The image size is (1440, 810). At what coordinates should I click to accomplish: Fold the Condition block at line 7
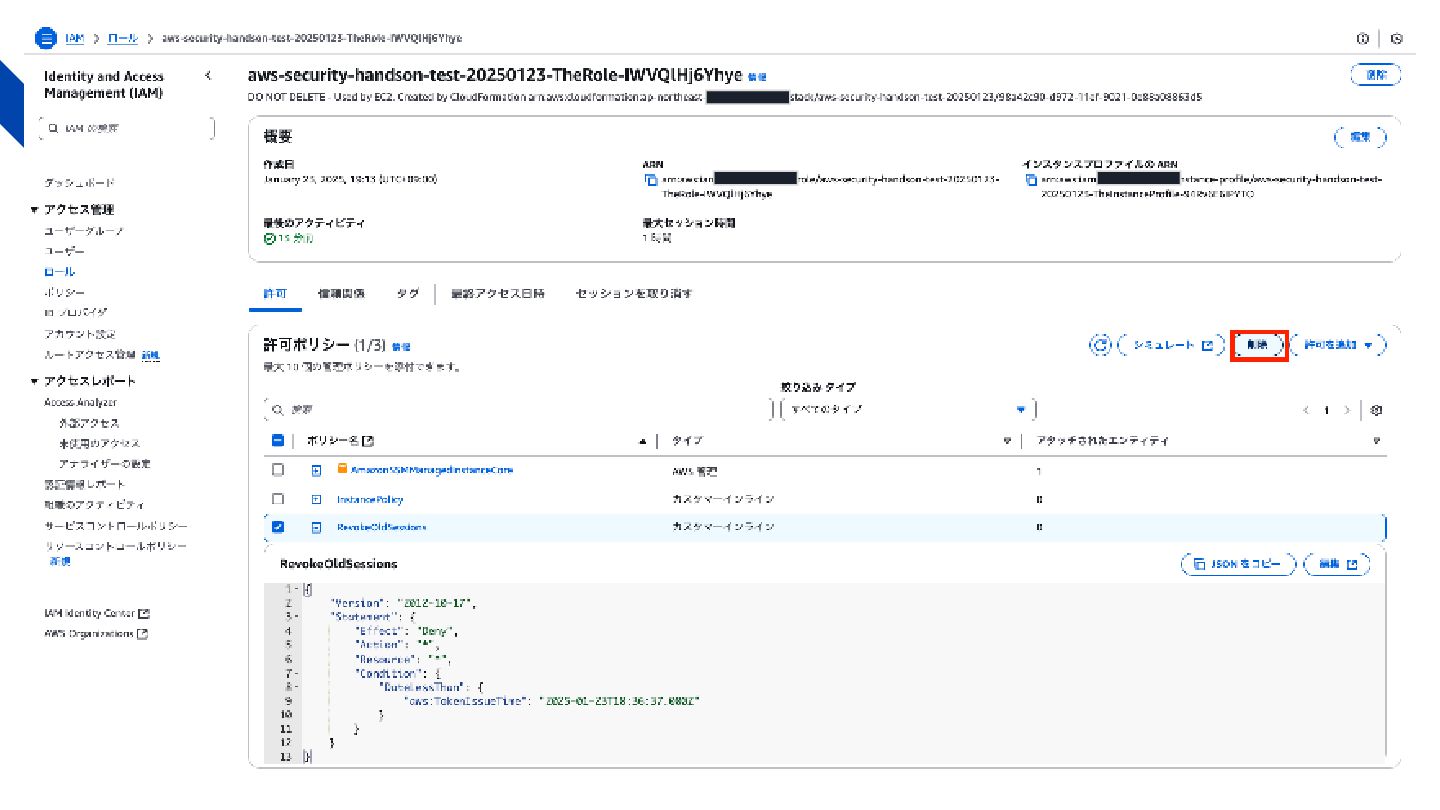tap(297, 674)
